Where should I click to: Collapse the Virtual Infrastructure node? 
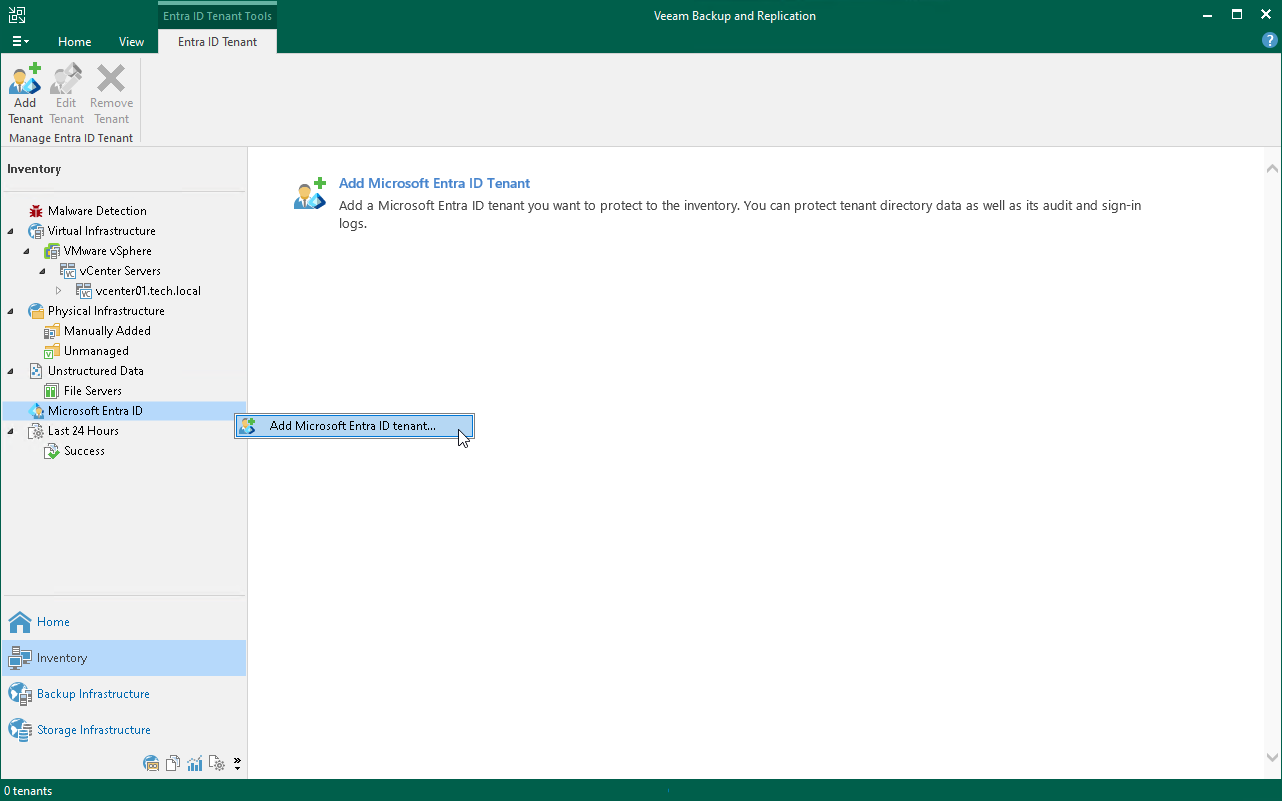(x=11, y=231)
